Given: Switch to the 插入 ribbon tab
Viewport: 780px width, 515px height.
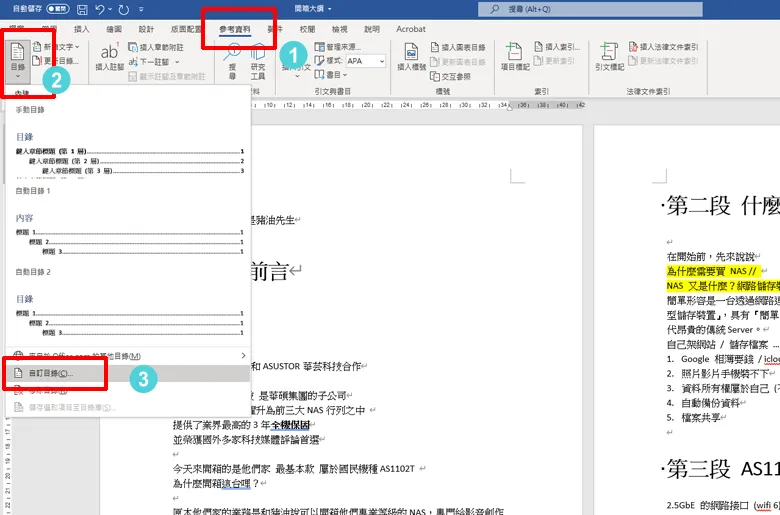Looking at the screenshot, I should 82,29.
